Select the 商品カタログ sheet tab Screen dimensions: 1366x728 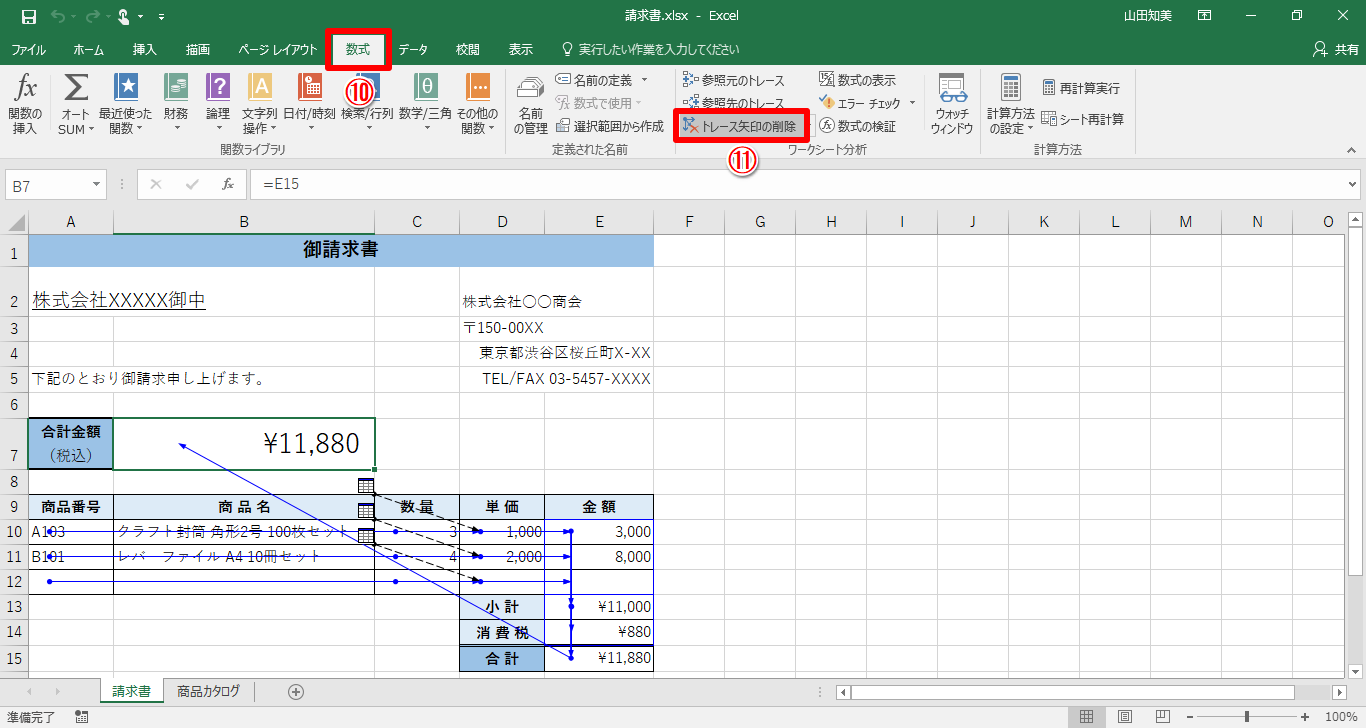208,691
